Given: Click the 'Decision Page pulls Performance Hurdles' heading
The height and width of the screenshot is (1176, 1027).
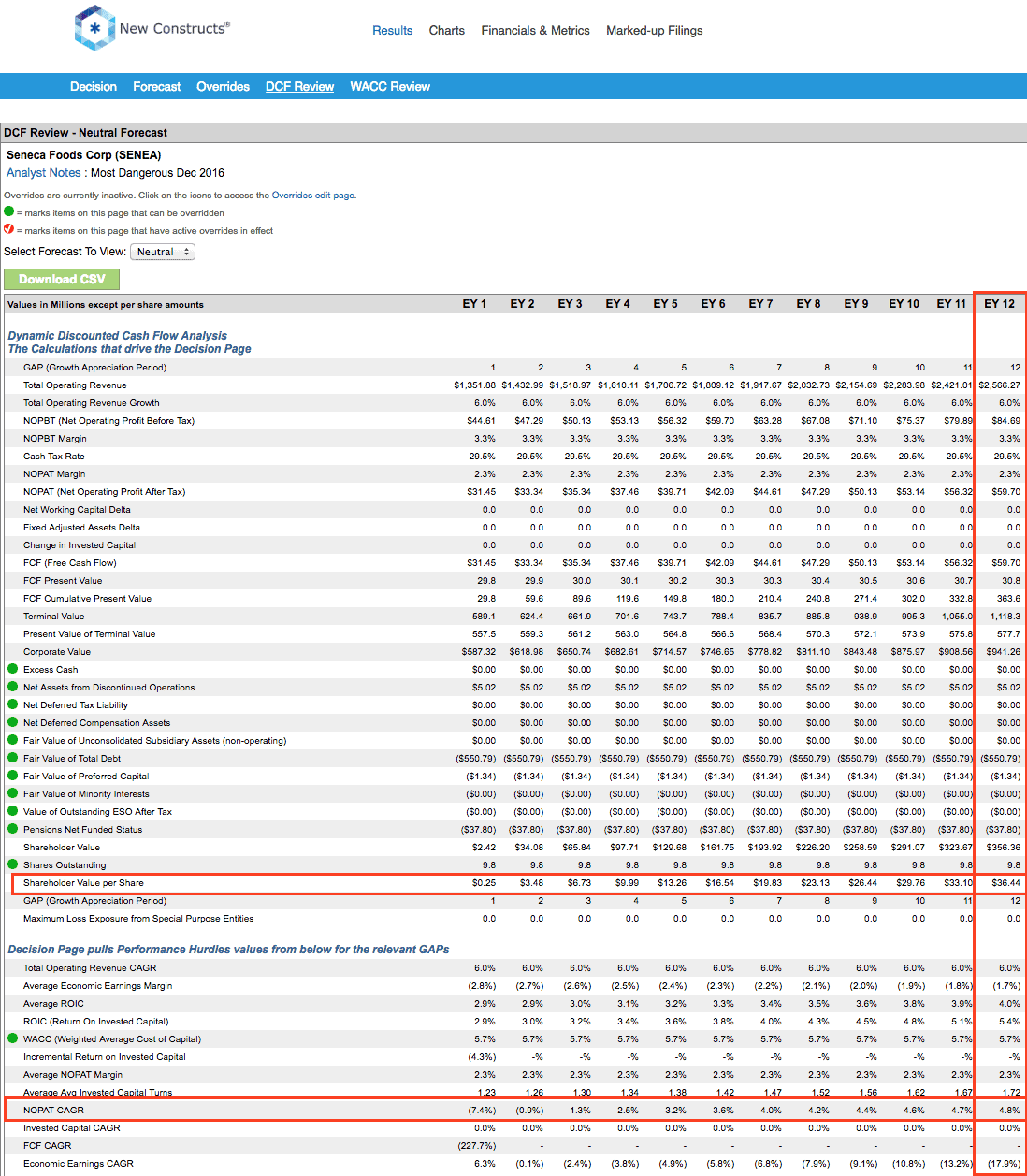Looking at the screenshot, I should (228, 950).
